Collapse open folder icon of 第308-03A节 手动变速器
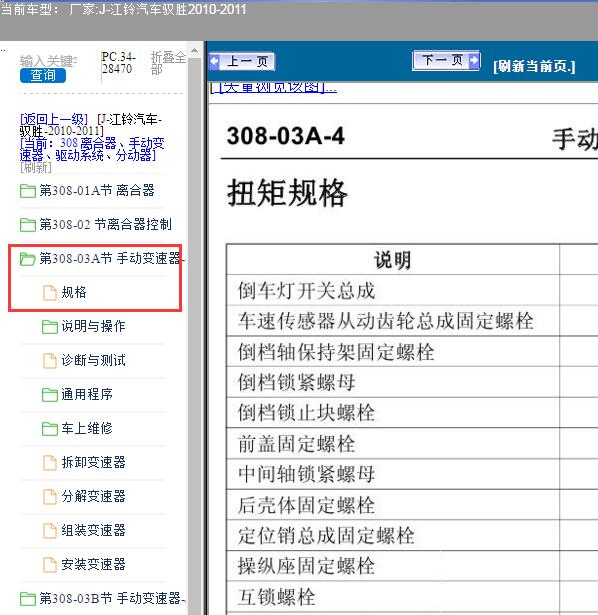Screen dimensions: 598x615 [27, 259]
